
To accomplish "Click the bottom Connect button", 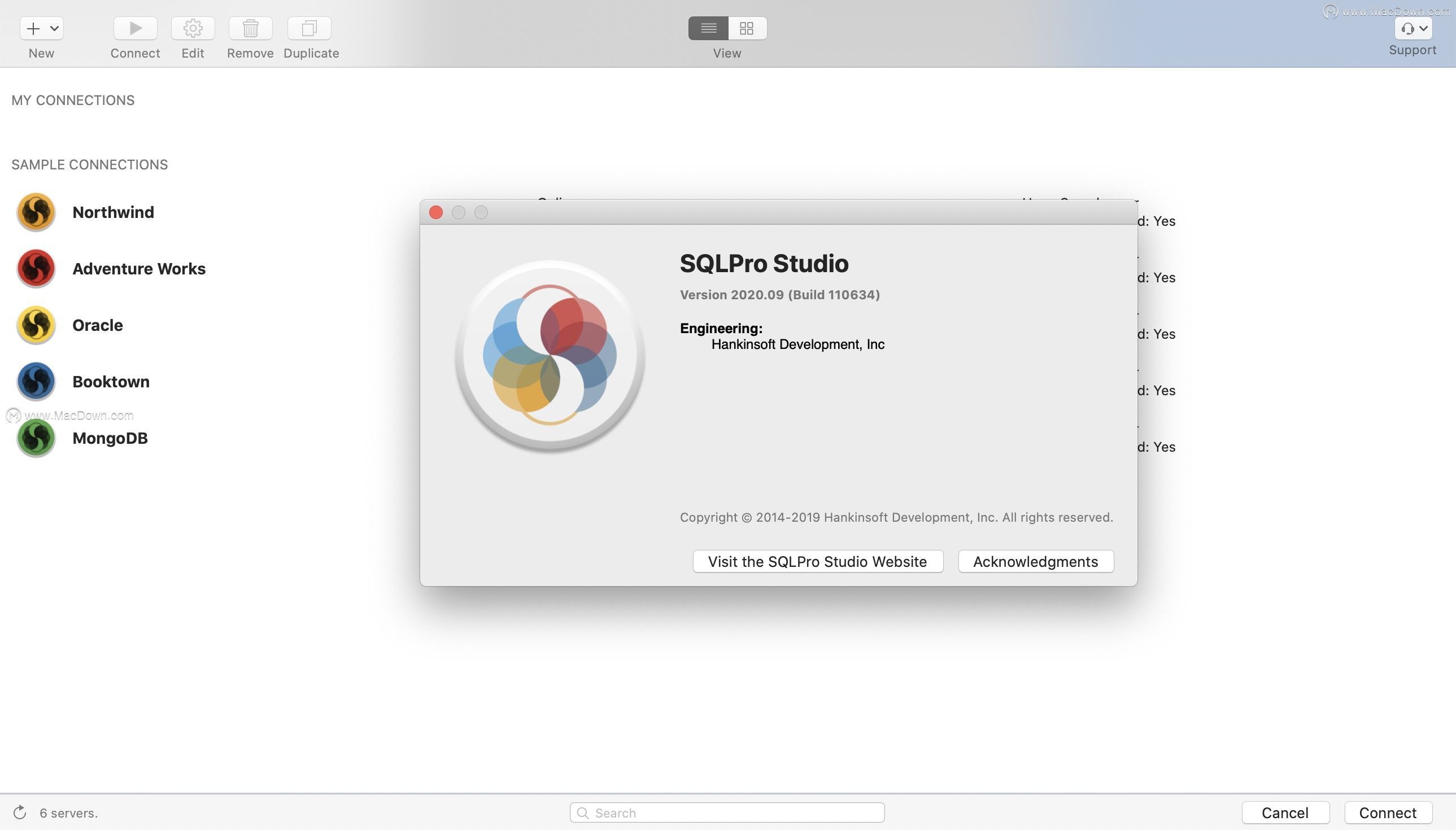I will [1388, 812].
